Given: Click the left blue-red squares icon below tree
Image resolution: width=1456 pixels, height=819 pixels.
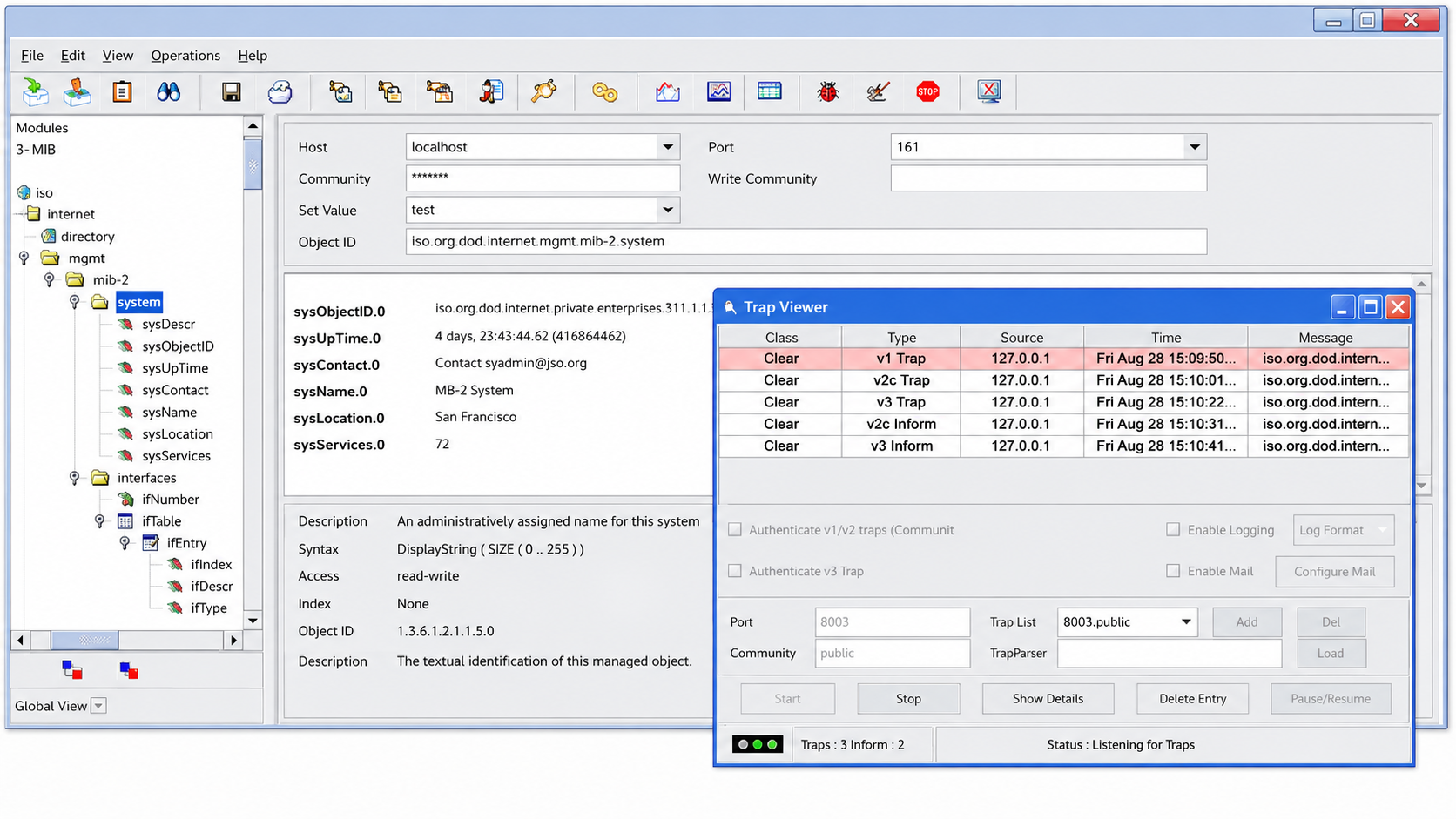Looking at the screenshot, I should coord(72,670).
